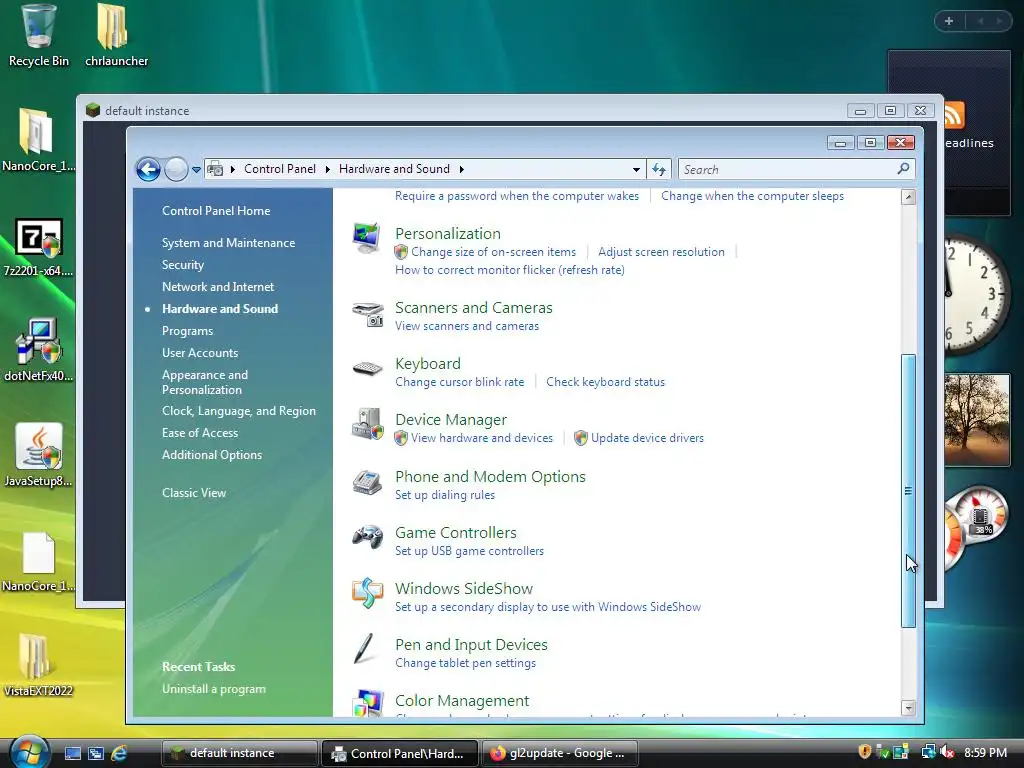Launch Internet Explorer from quick launch
The width and height of the screenshot is (1024, 768).
click(x=119, y=754)
